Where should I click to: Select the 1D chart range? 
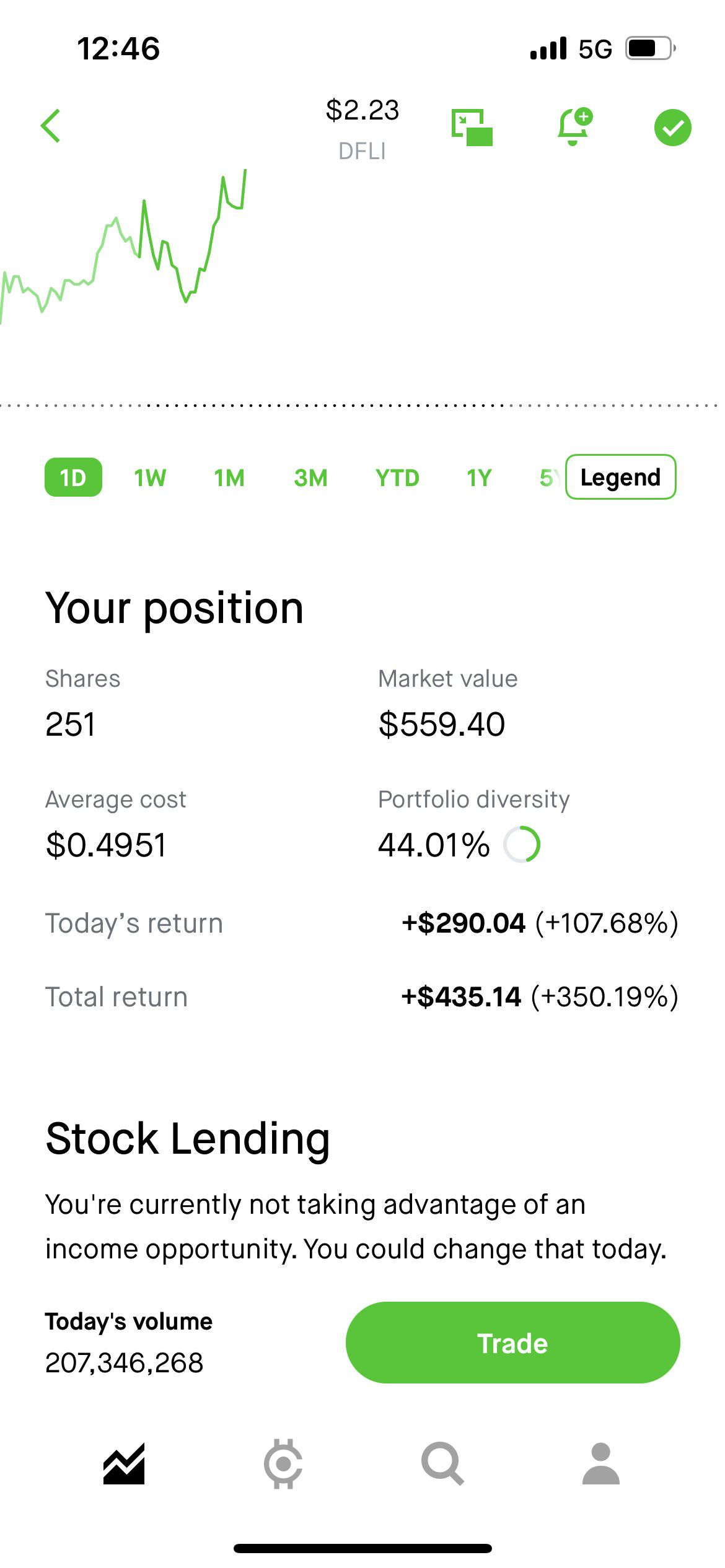[73, 477]
